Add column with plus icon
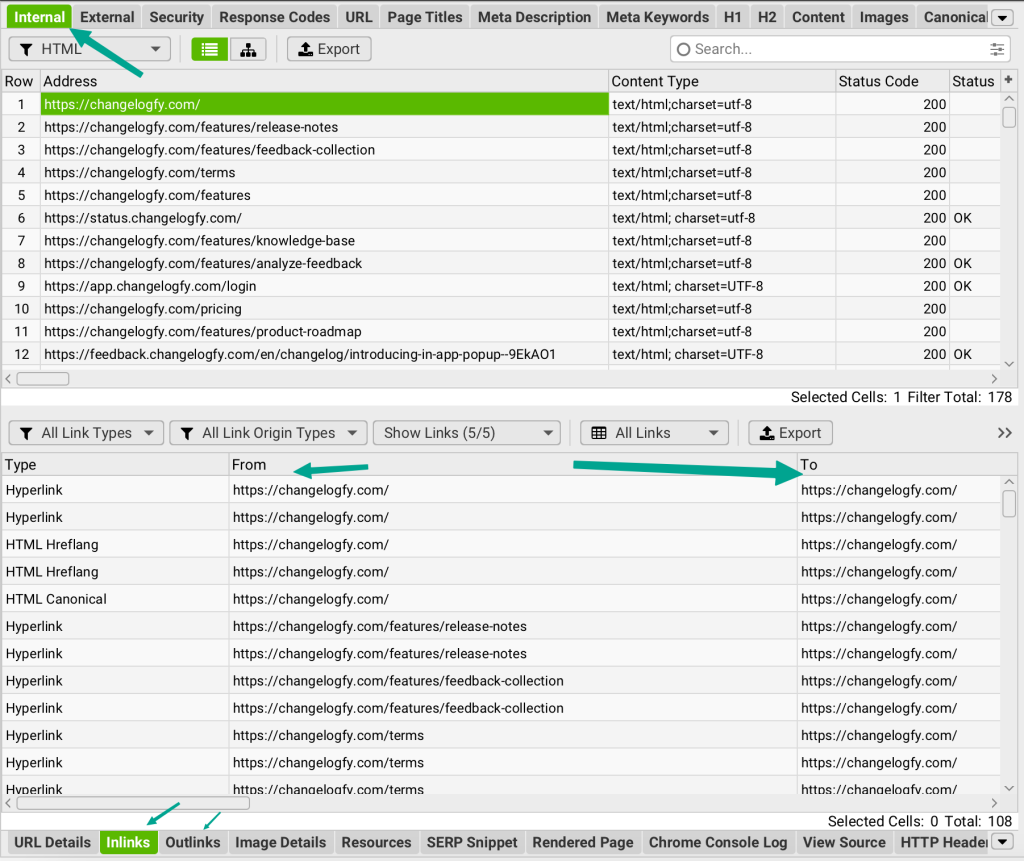The image size is (1024, 861). [x=1008, y=80]
